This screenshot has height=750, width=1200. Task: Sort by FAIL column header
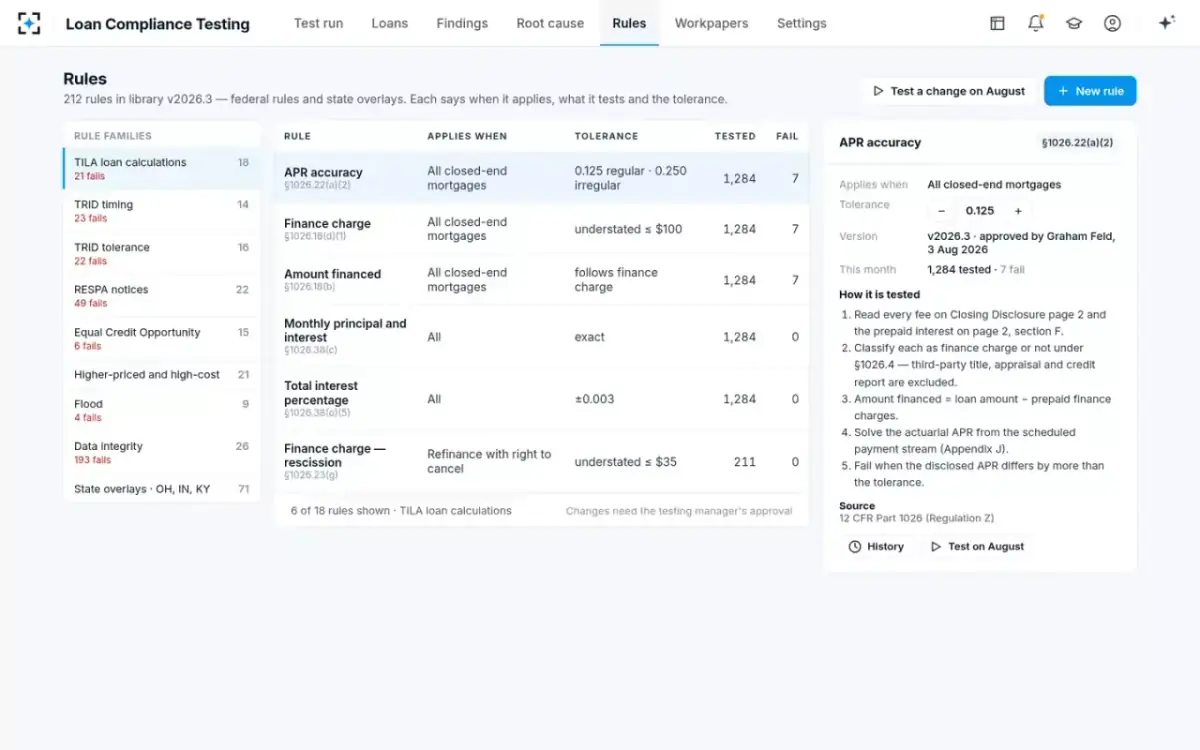787,136
